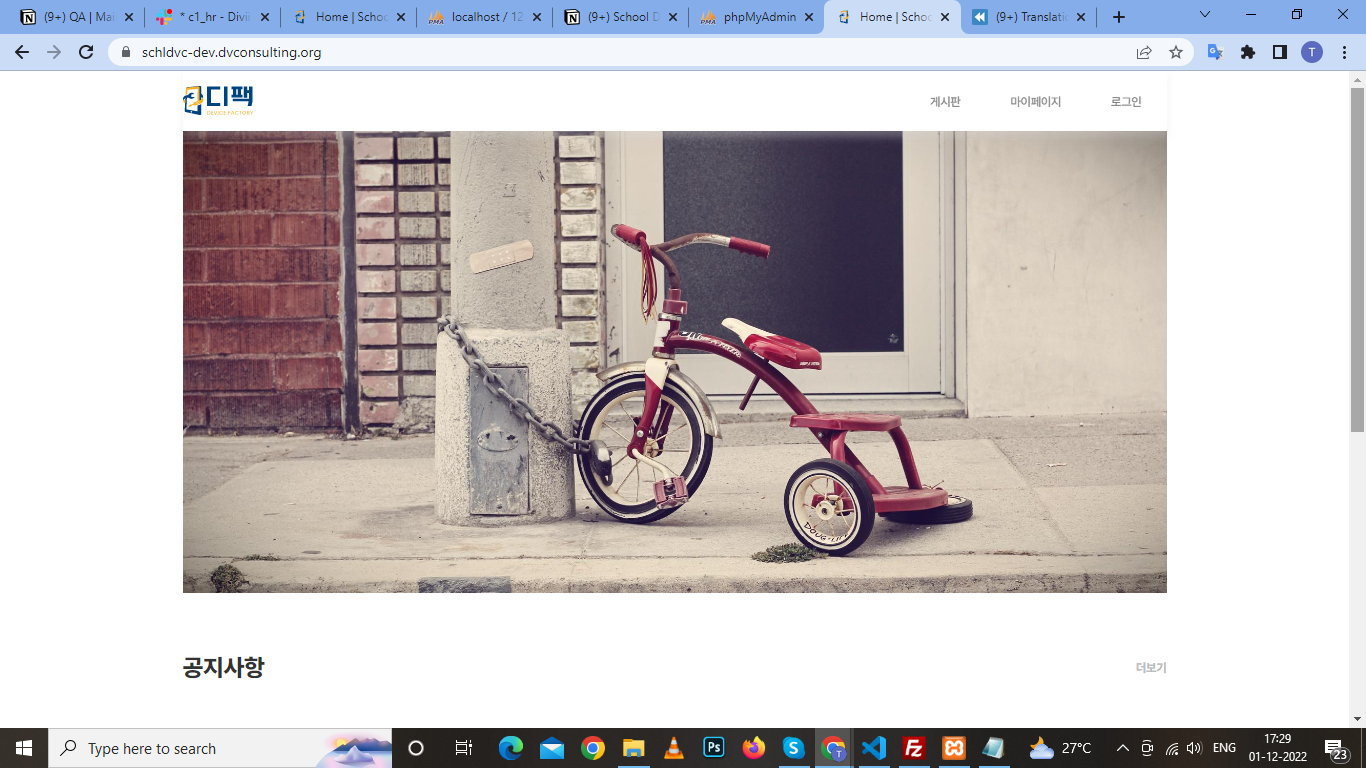This screenshot has width=1366, height=768.
Task: Open the Share this page icon
Action: coord(1144,52)
